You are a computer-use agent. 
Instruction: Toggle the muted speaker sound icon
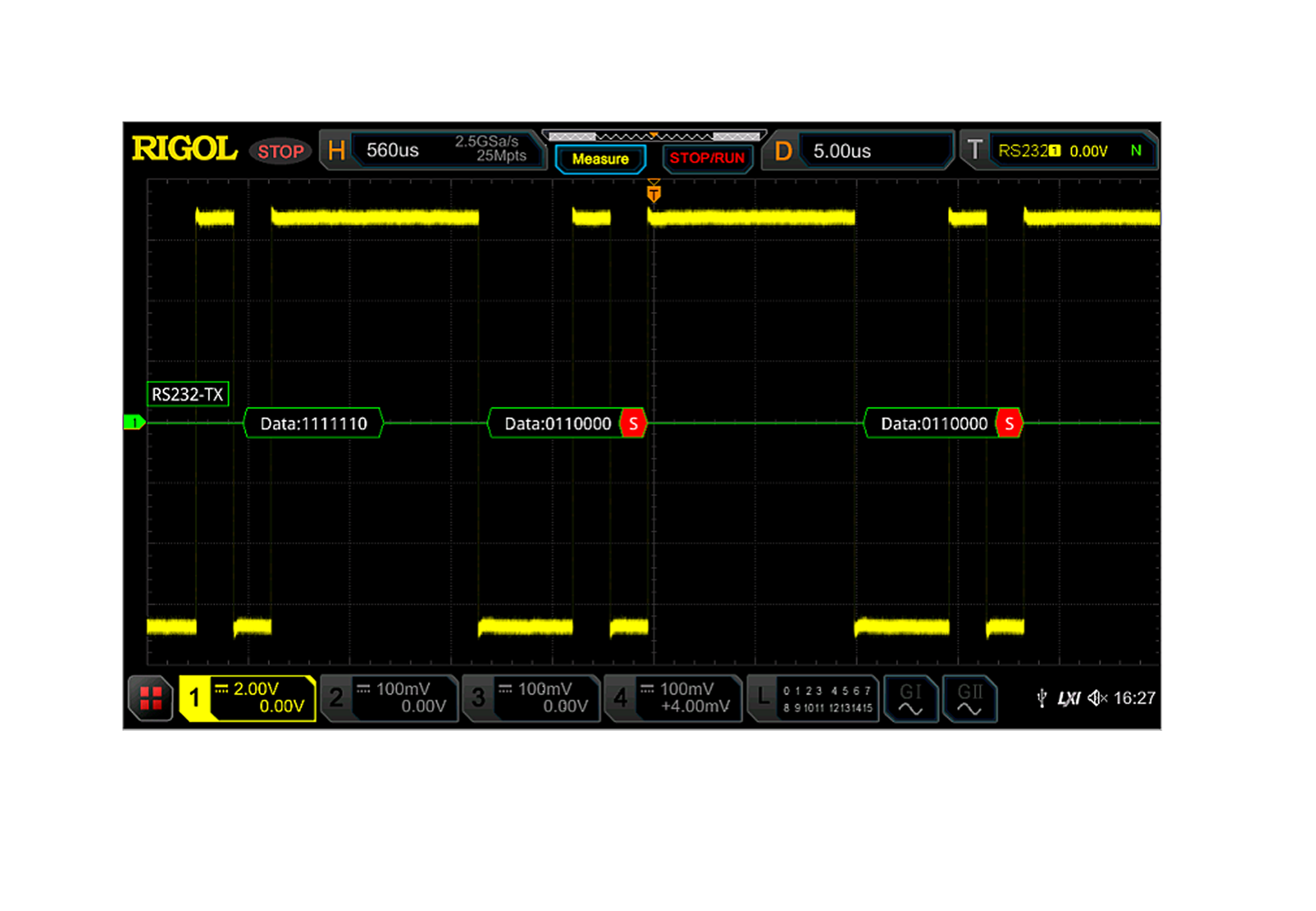(x=1096, y=697)
